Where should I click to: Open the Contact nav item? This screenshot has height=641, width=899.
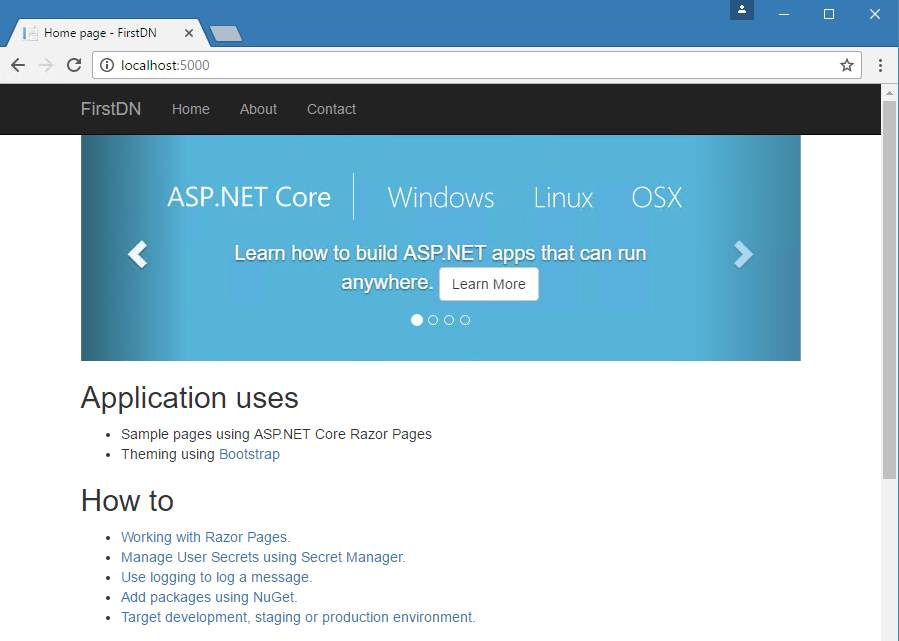[331, 109]
